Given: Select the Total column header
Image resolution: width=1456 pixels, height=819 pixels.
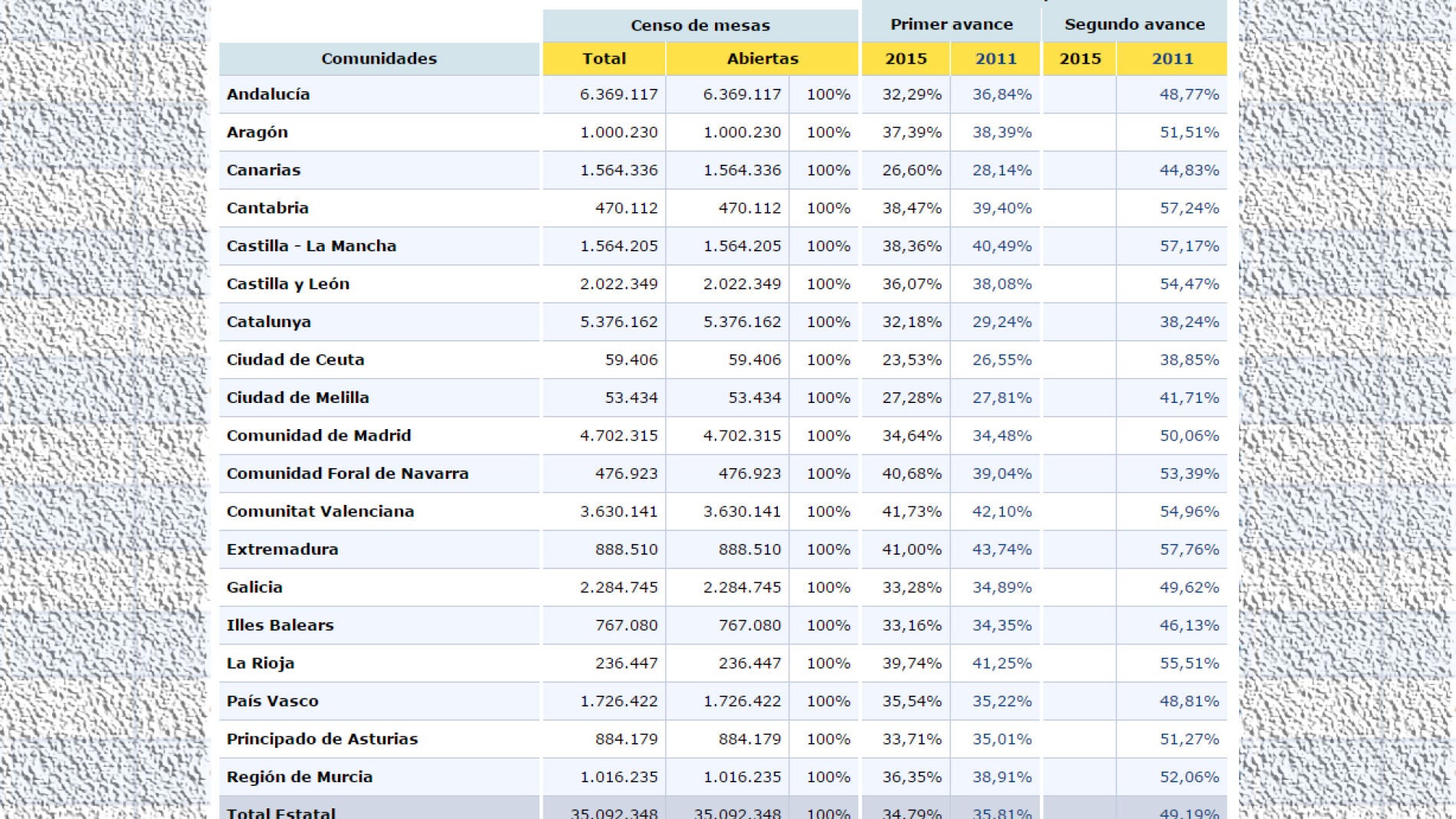Looking at the screenshot, I should [603, 58].
